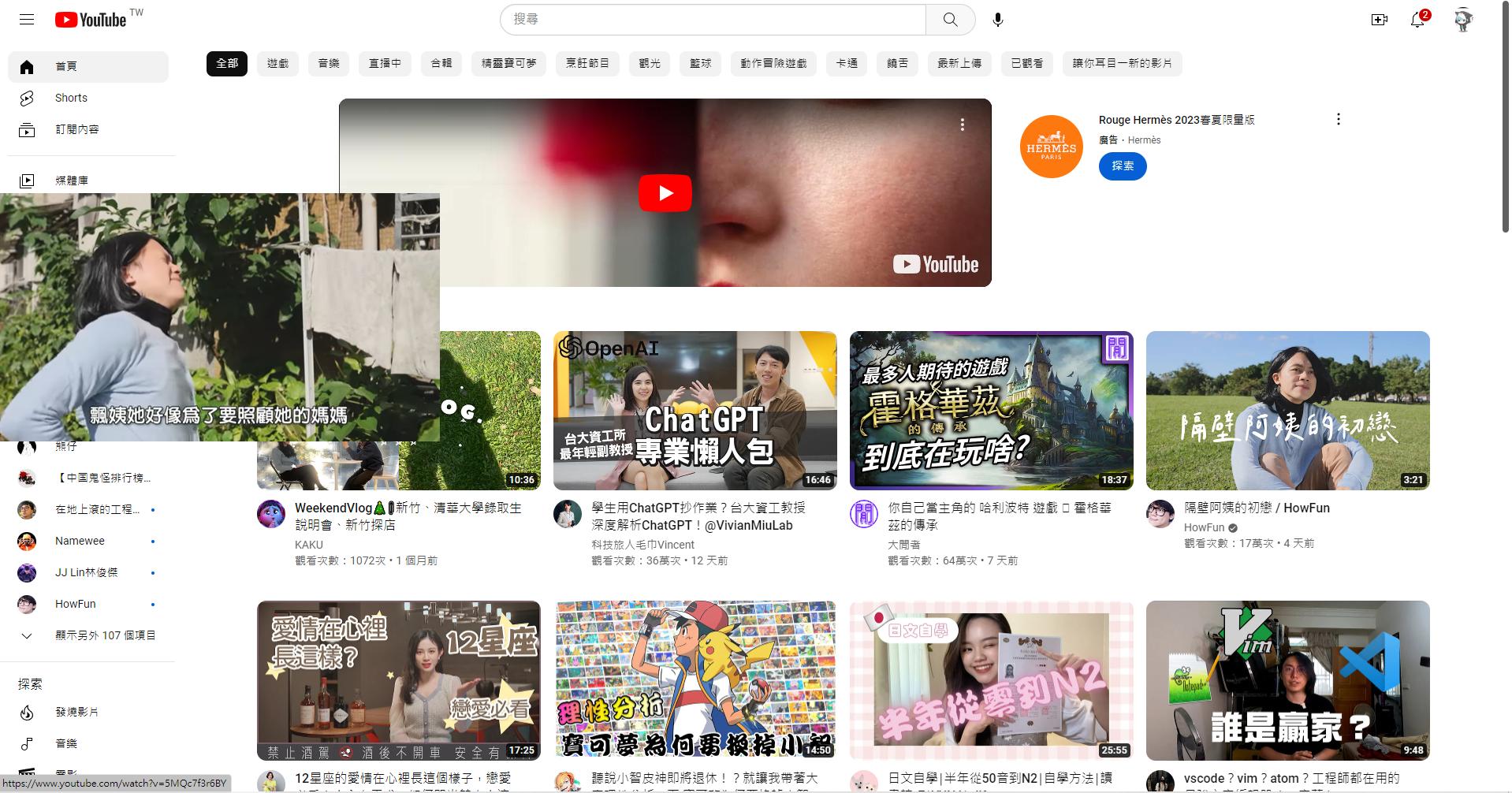The image size is (1512, 793).
Task: Open the 寶可夢 理性分析 video thumbnail
Action: click(x=695, y=680)
